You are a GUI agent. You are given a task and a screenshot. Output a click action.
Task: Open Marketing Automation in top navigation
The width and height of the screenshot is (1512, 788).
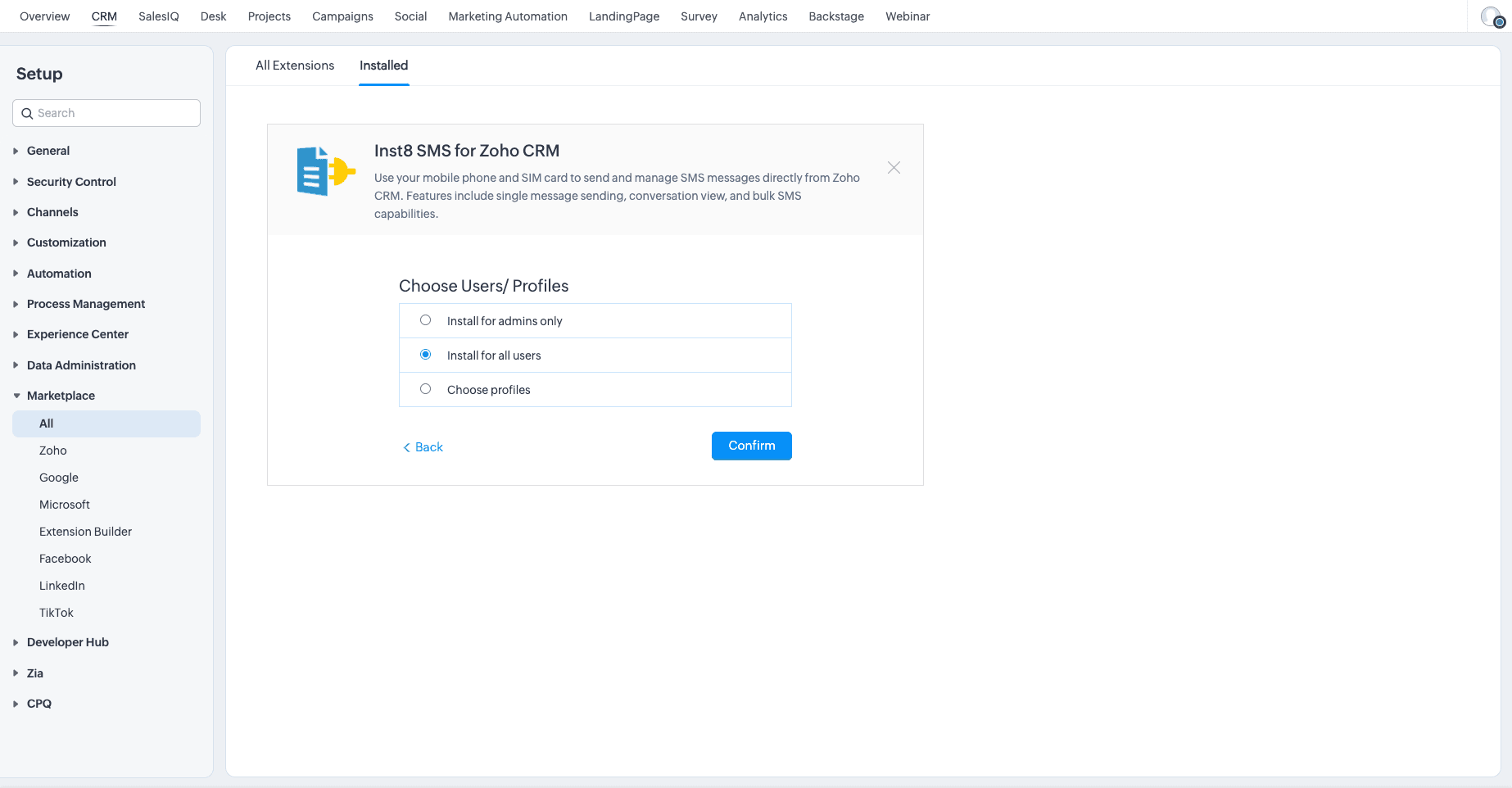[x=508, y=16]
